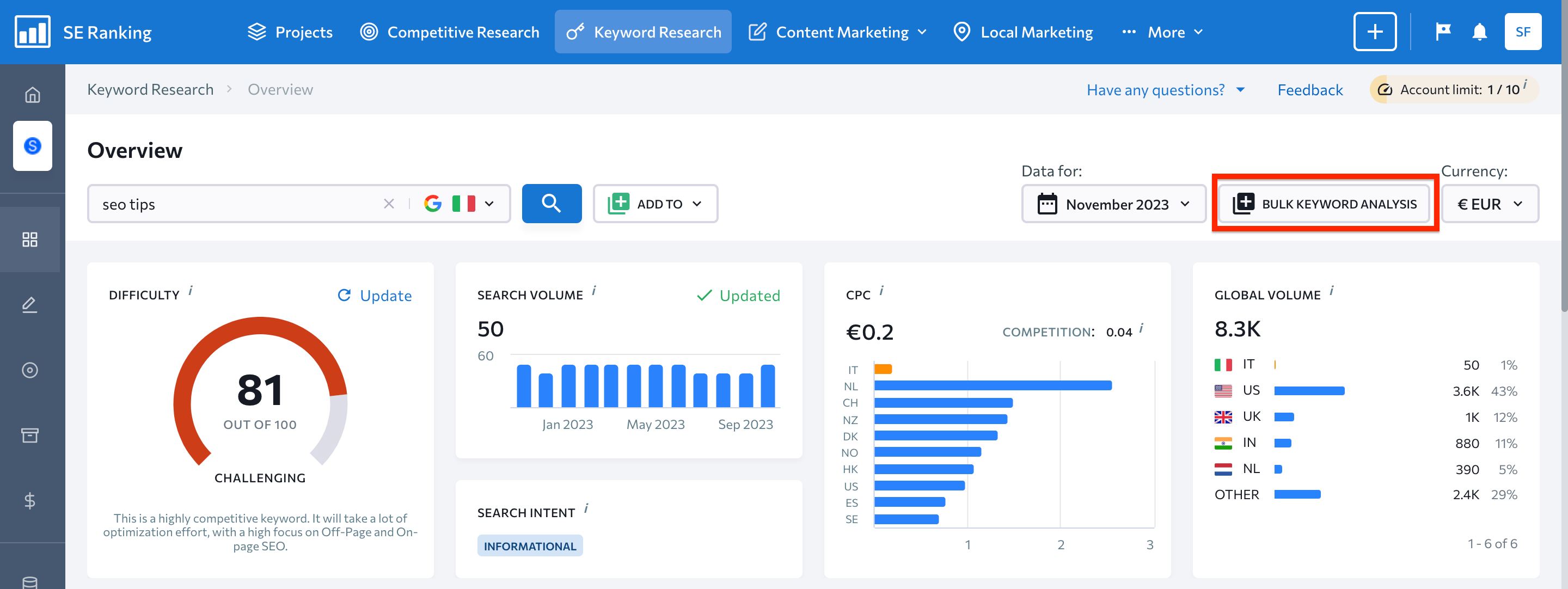1568x589 pixels.
Task: Click Keyword Research breadcrumb link
Action: point(150,89)
